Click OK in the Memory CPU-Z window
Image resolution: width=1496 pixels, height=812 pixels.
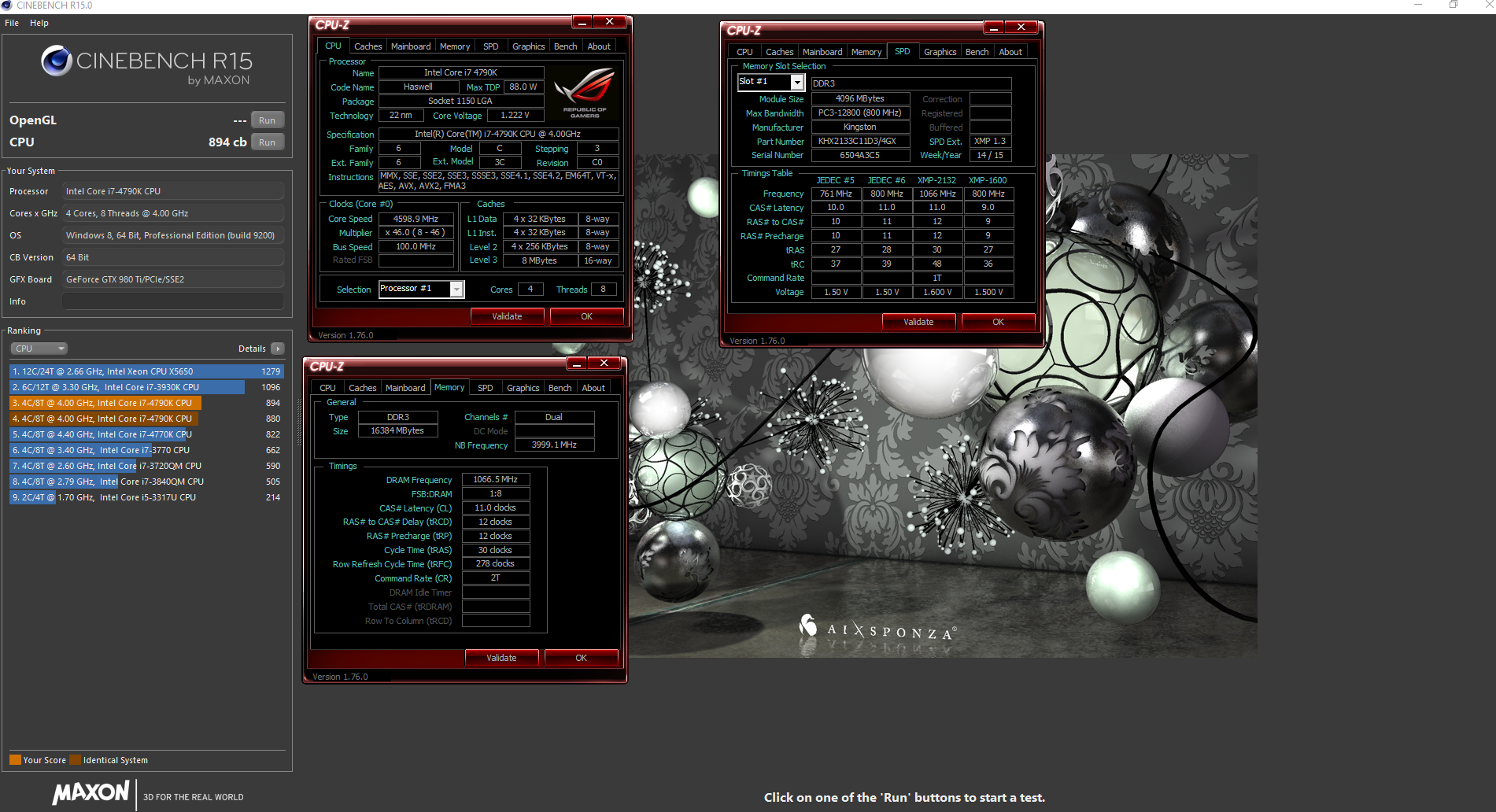click(581, 658)
